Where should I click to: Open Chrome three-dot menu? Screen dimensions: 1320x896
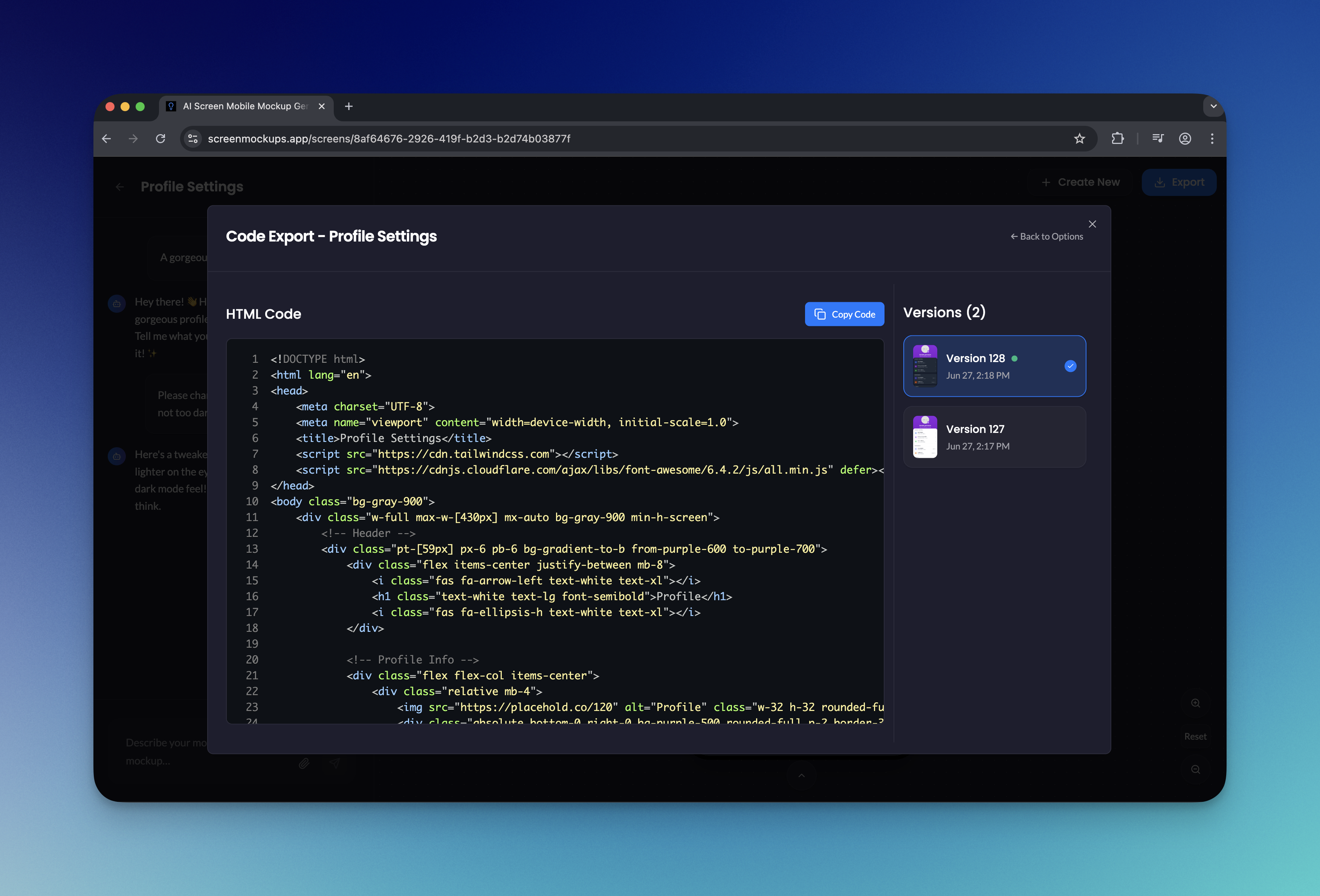(x=1212, y=139)
